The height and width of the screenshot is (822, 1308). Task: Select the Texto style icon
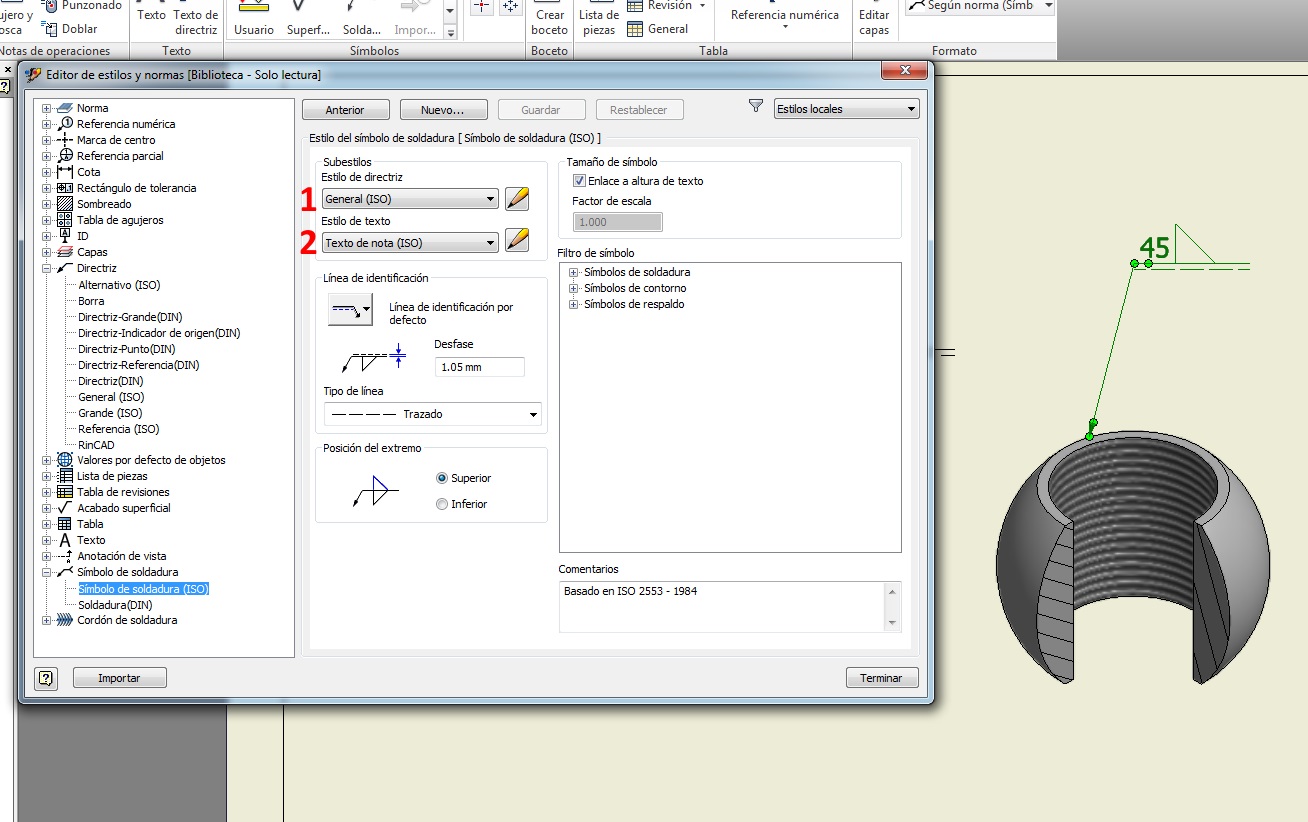pyautogui.click(x=65, y=540)
